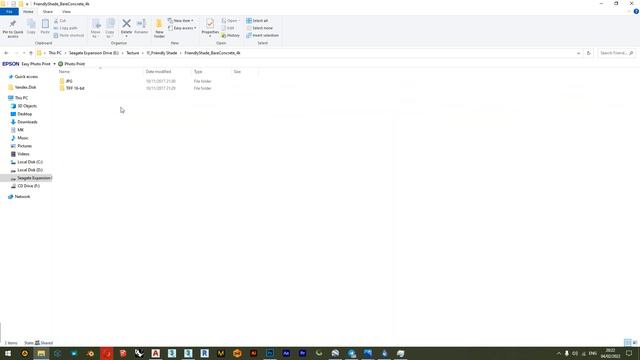
Task: Switch to the Share ribbon tab
Action: (x=47, y=12)
